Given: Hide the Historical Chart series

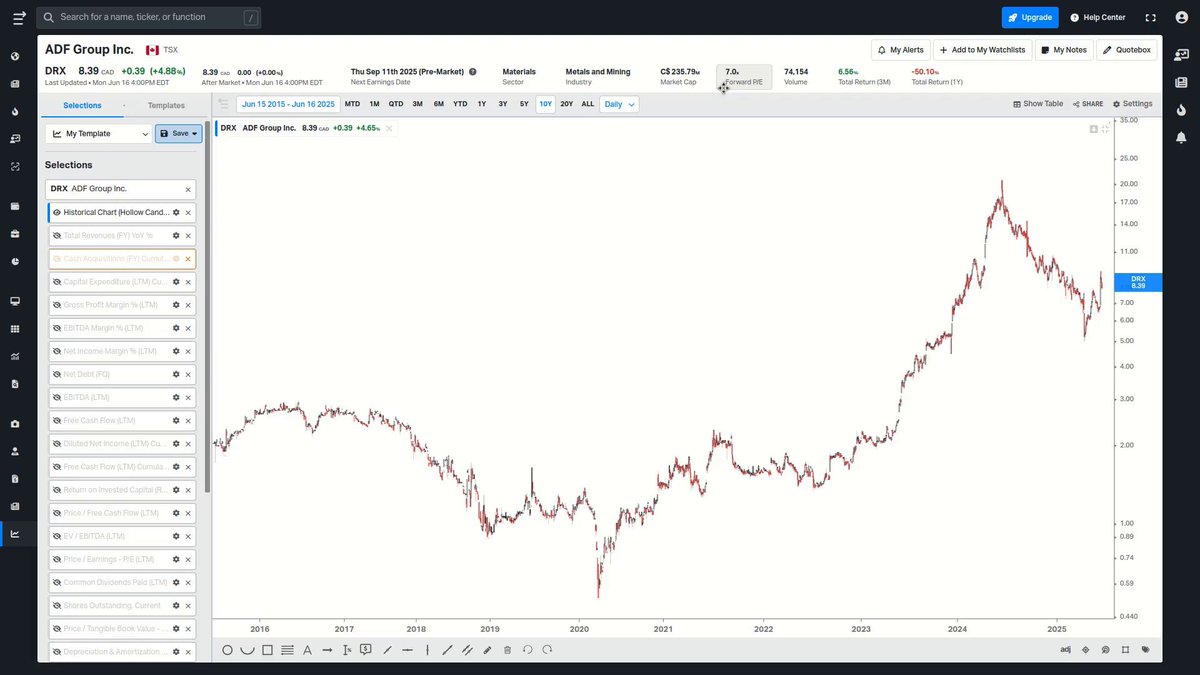Looking at the screenshot, I should pos(57,212).
